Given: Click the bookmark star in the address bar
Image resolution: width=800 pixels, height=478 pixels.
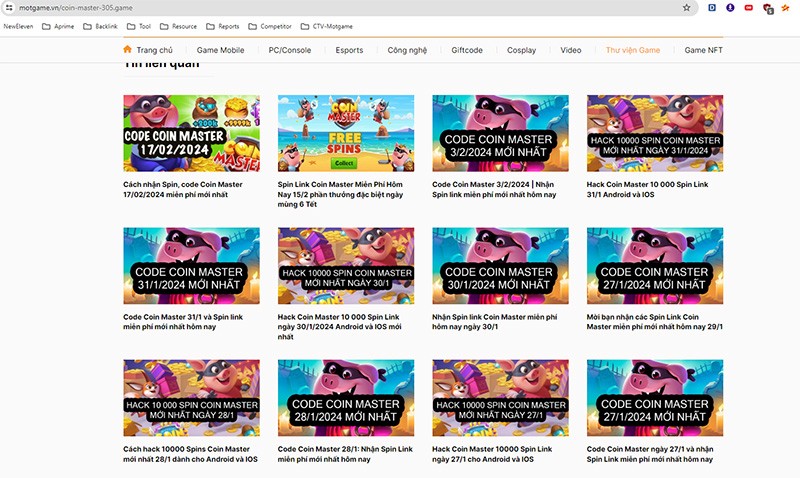Looking at the screenshot, I should 686,7.
